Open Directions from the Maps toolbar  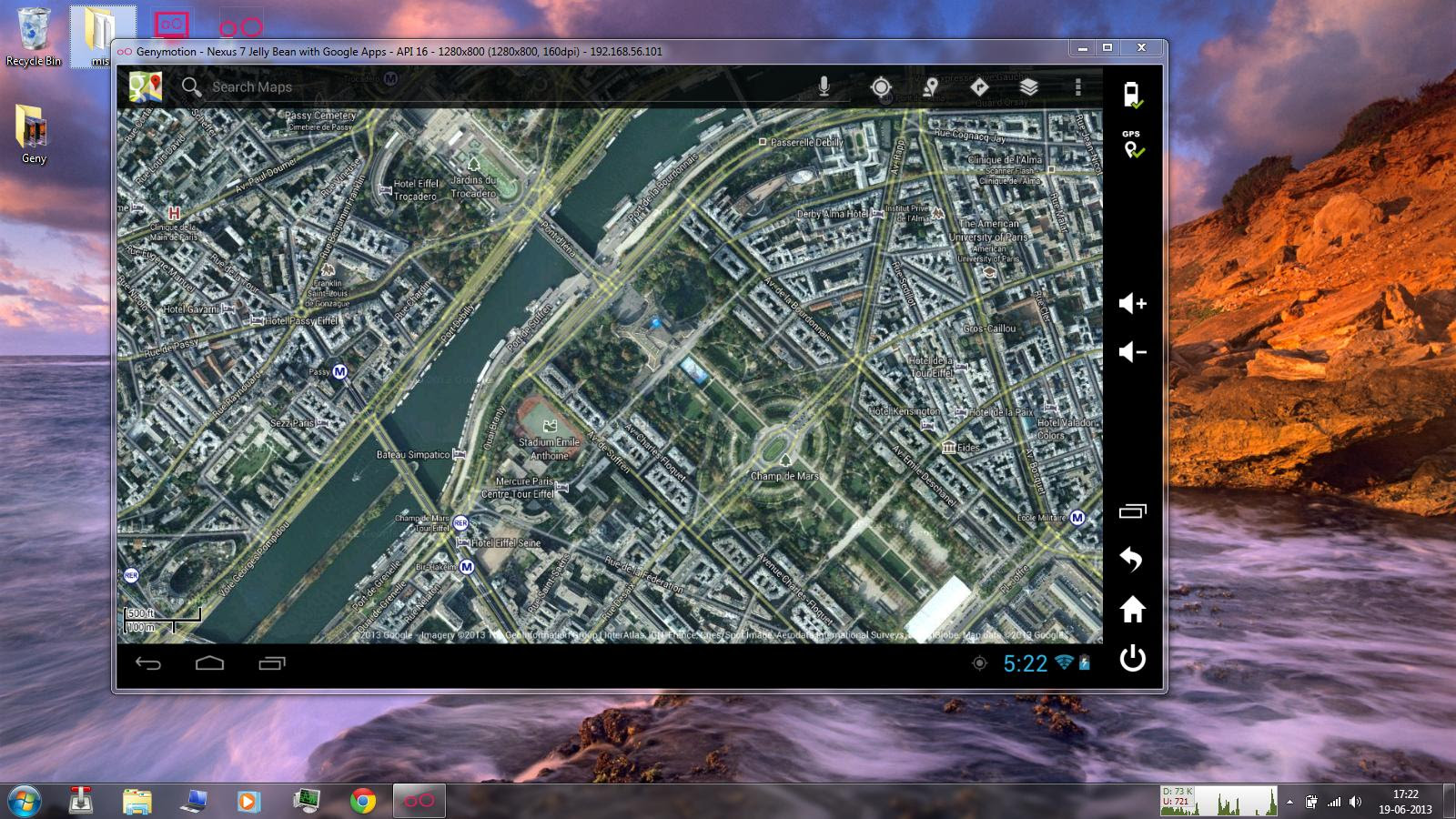979,86
